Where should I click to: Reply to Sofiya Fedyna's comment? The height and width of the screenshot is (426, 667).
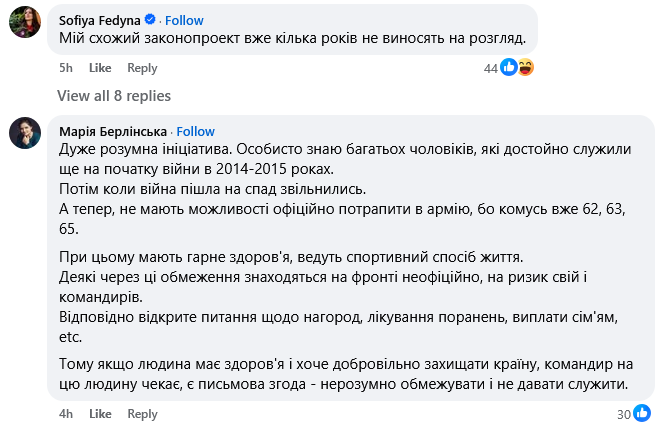coord(143,68)
